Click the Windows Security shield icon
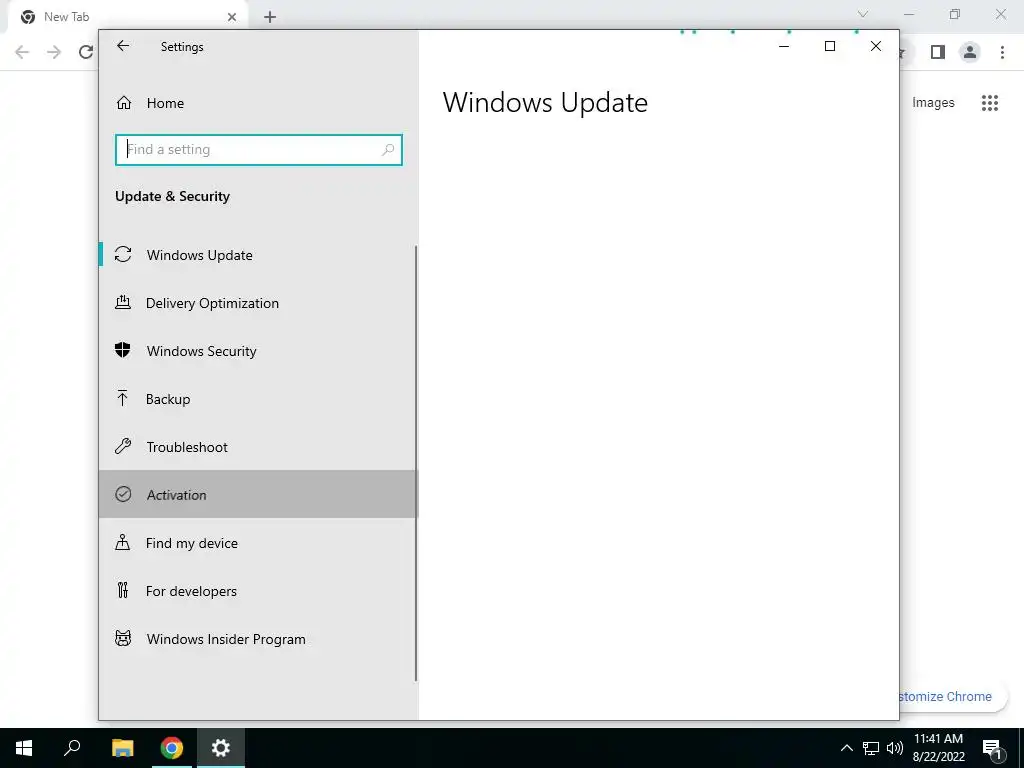1024x768 pixels. (123, 350)
